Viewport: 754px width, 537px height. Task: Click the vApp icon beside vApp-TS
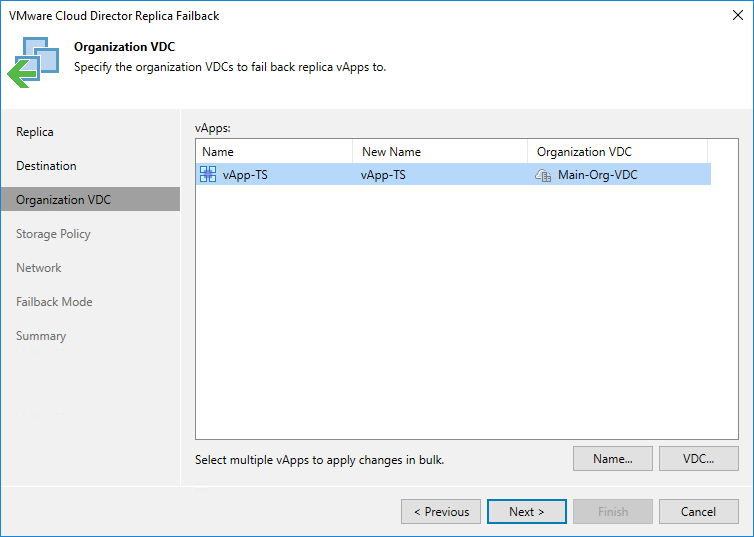pos(208,174)
